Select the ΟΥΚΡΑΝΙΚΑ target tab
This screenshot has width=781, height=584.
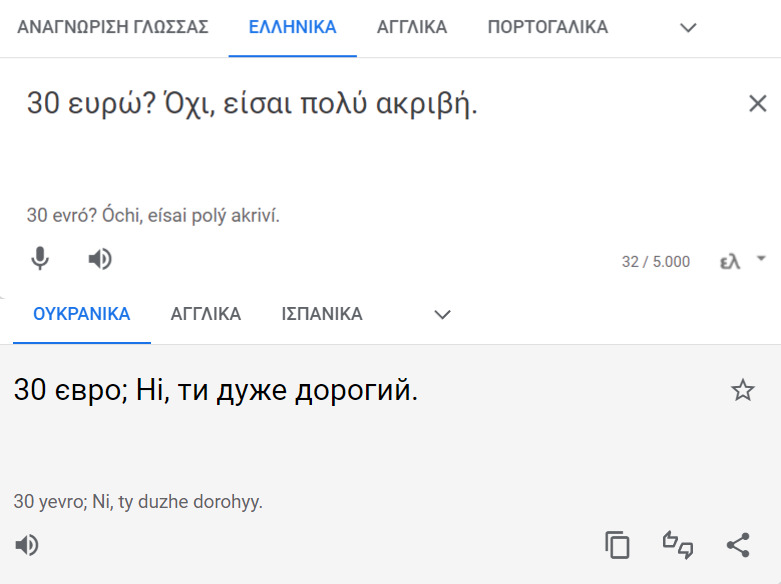tap(82, 314)
